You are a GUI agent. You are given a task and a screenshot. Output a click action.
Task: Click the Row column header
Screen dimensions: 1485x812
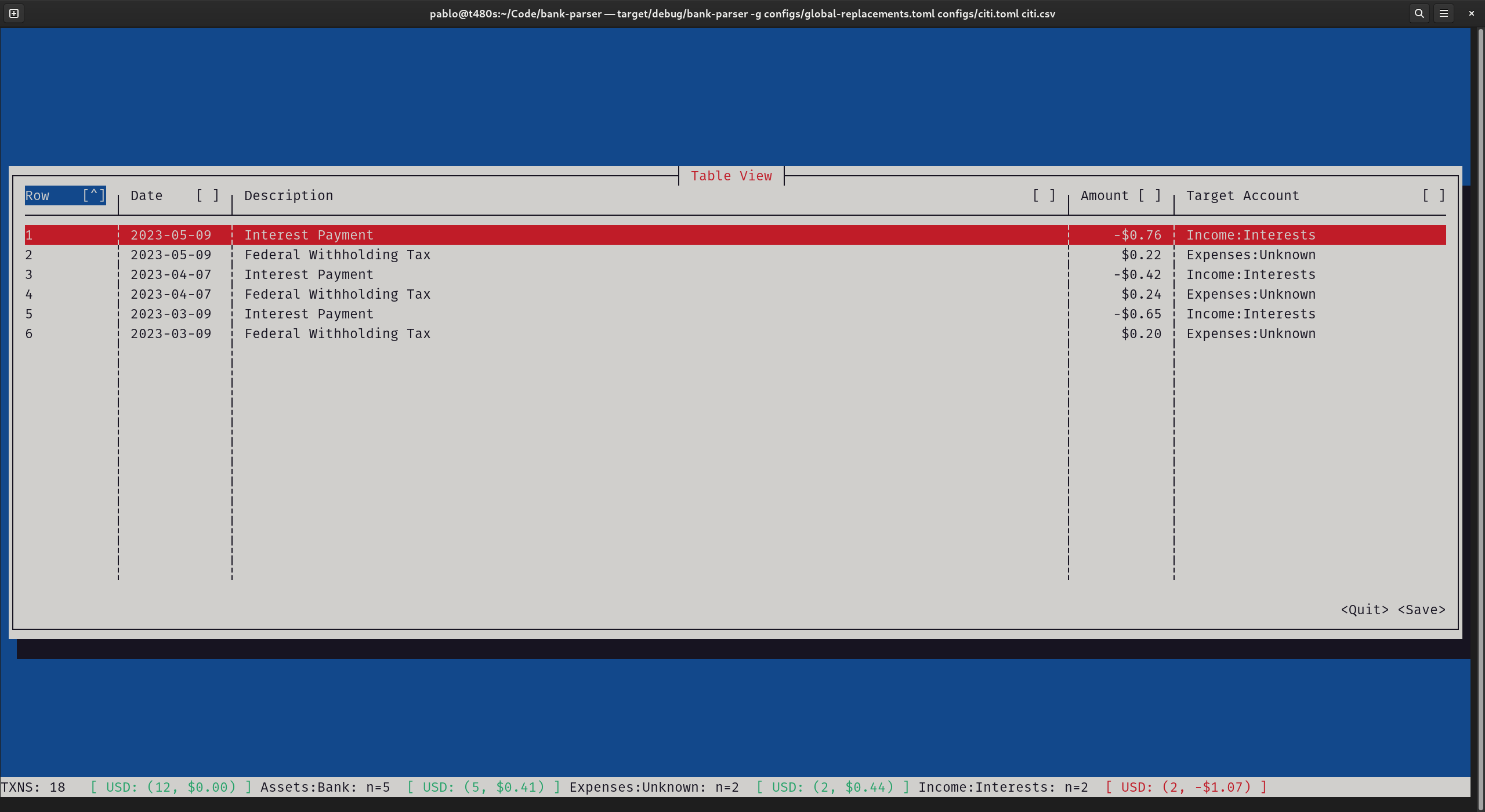(38, 195)
